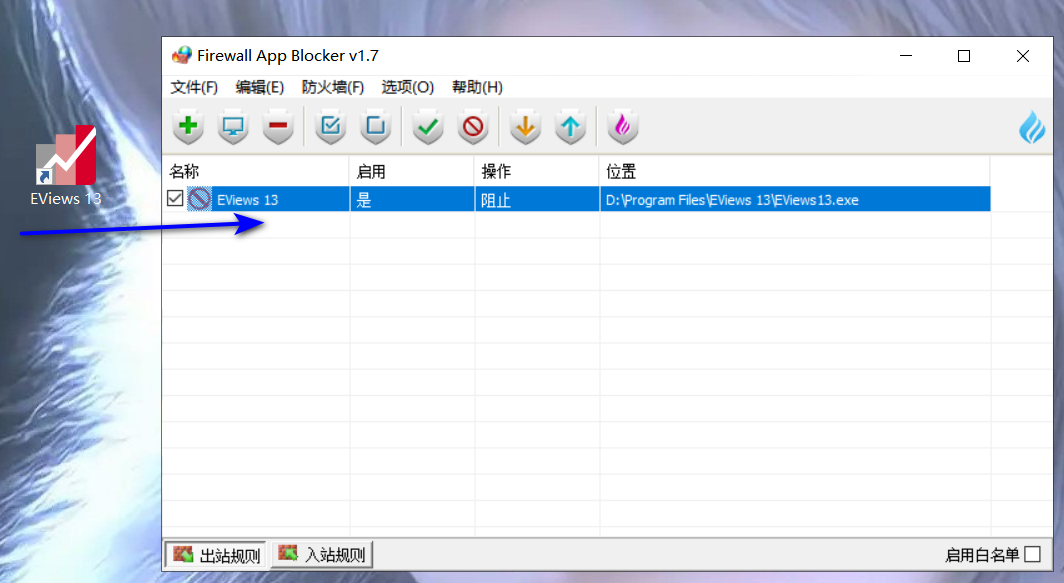
Task: Click the green plus Add application icon
Action: click(188, 126)
